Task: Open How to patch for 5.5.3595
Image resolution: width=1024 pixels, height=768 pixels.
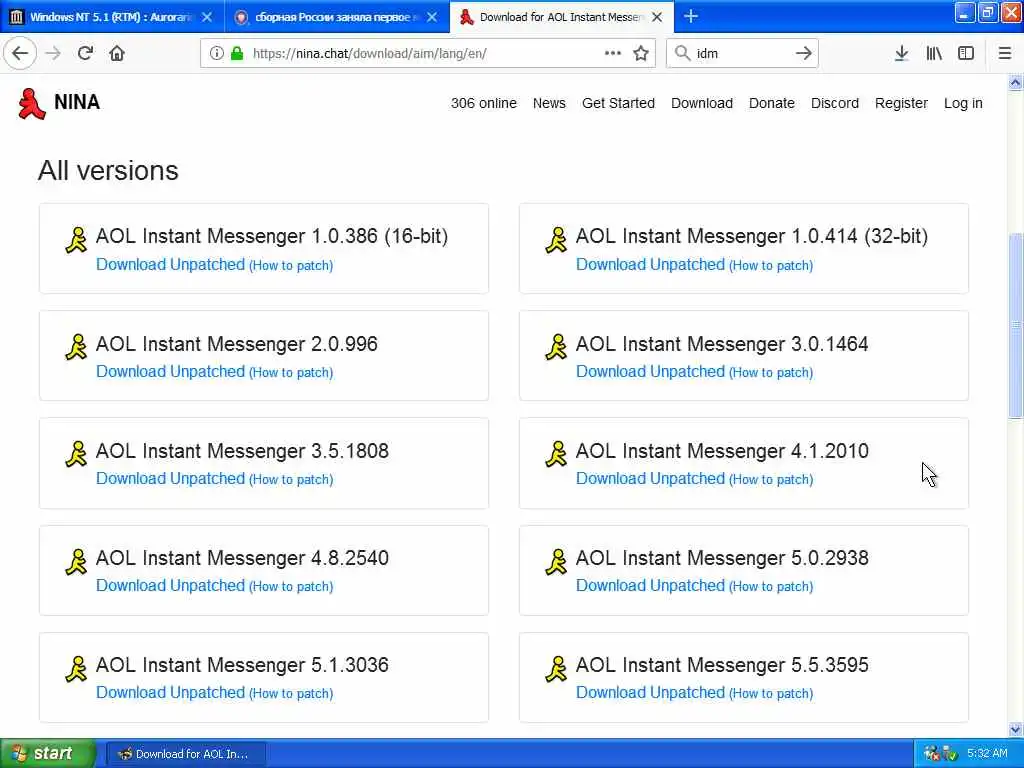Action: [771, 694]
